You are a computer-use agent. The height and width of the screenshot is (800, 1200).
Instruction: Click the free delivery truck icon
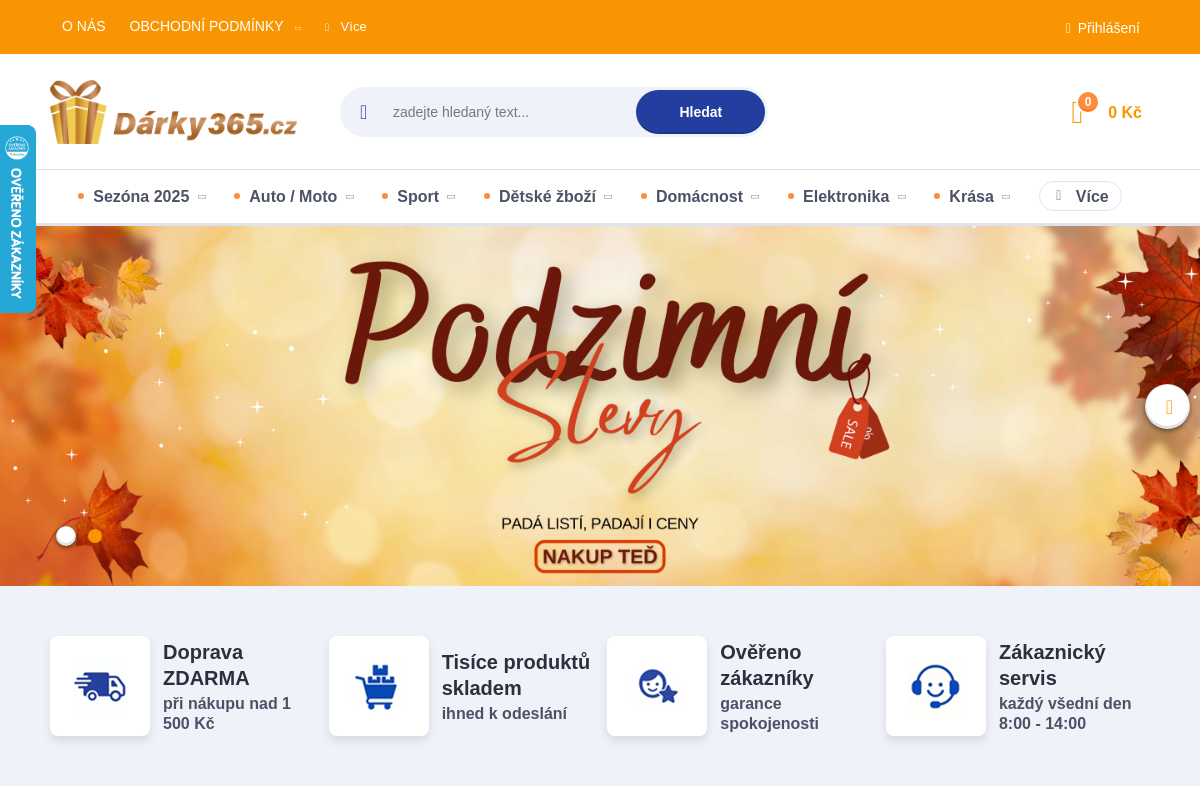click(100, 686)
